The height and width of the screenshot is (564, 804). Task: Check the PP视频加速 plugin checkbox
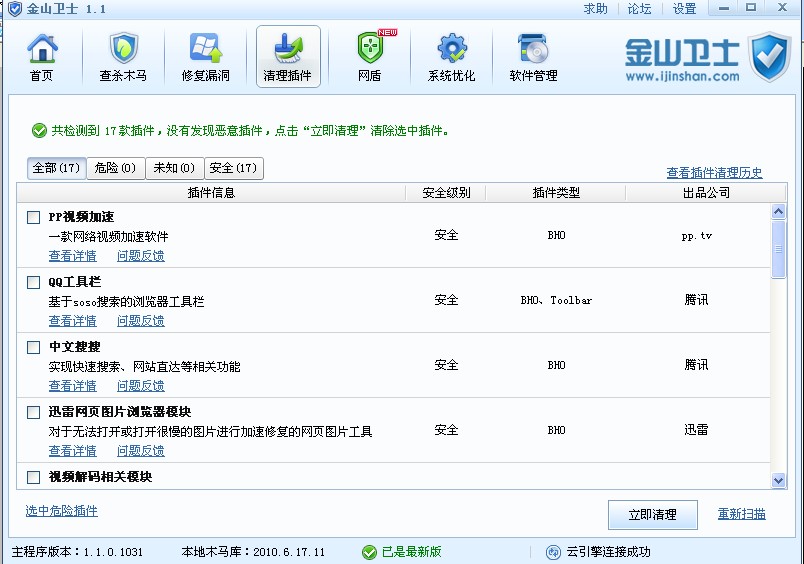point(33,217)
